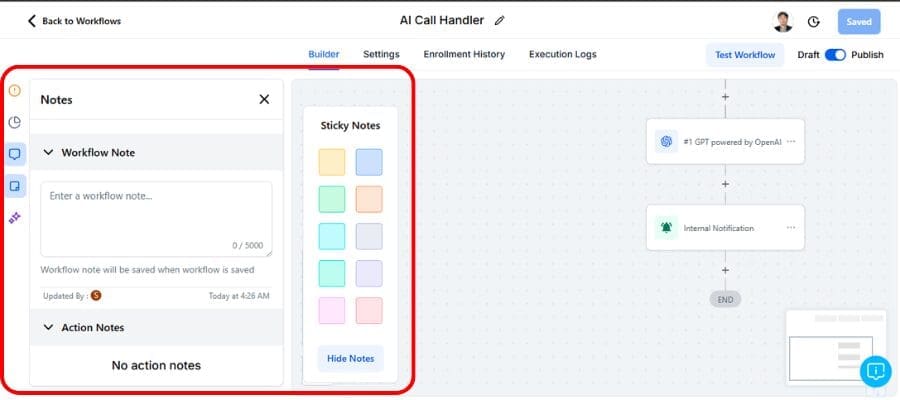This screenshot has width=900, height=400.
Task: Collapse the Action Notes section
Action: 48,327
